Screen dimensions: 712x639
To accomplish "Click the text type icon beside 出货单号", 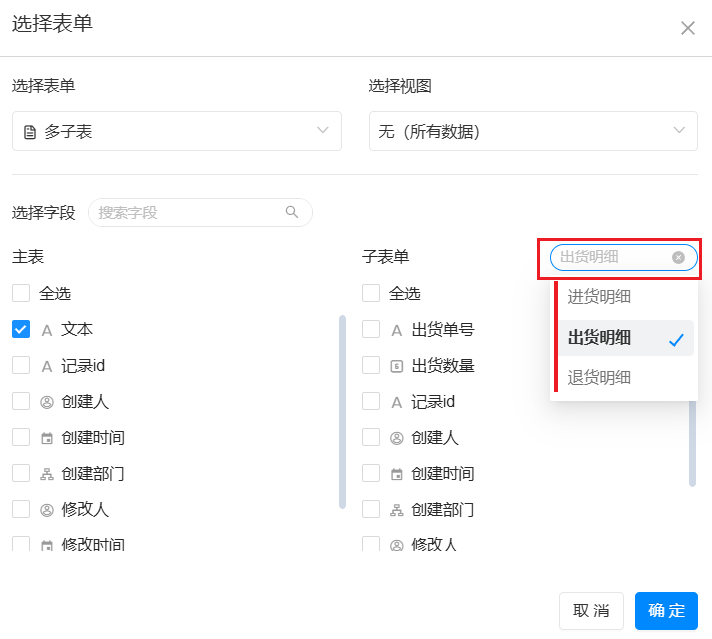I will point(397,330).
